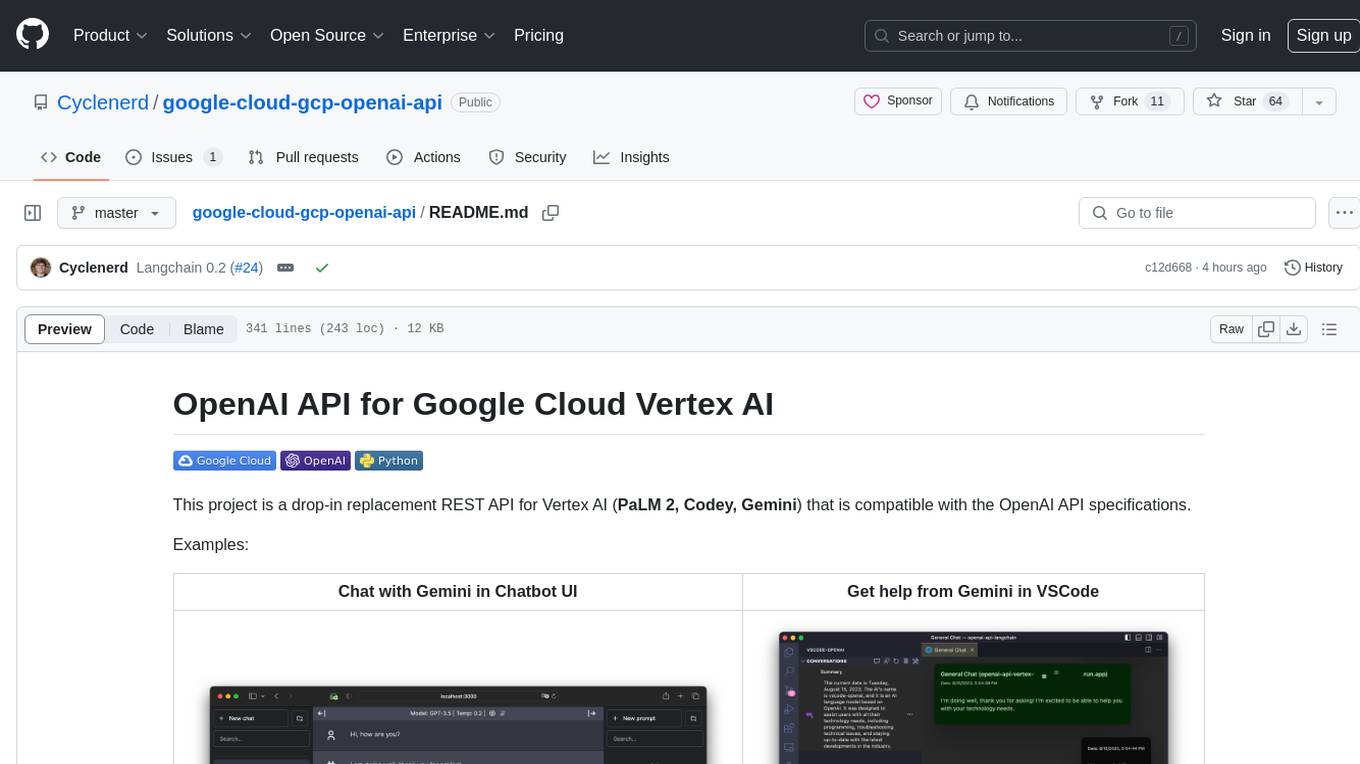Viewport: 1360px width, 764px height.
Task: Click the fork count 11
Action: pos(1157,101)
